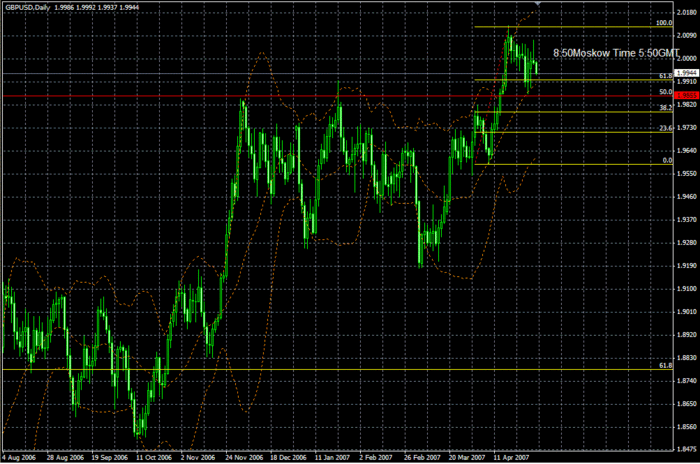The image size is (700, 464).
Task: Click the 61.8 label near 1.8830 price
Action: [x=666, y=365]
